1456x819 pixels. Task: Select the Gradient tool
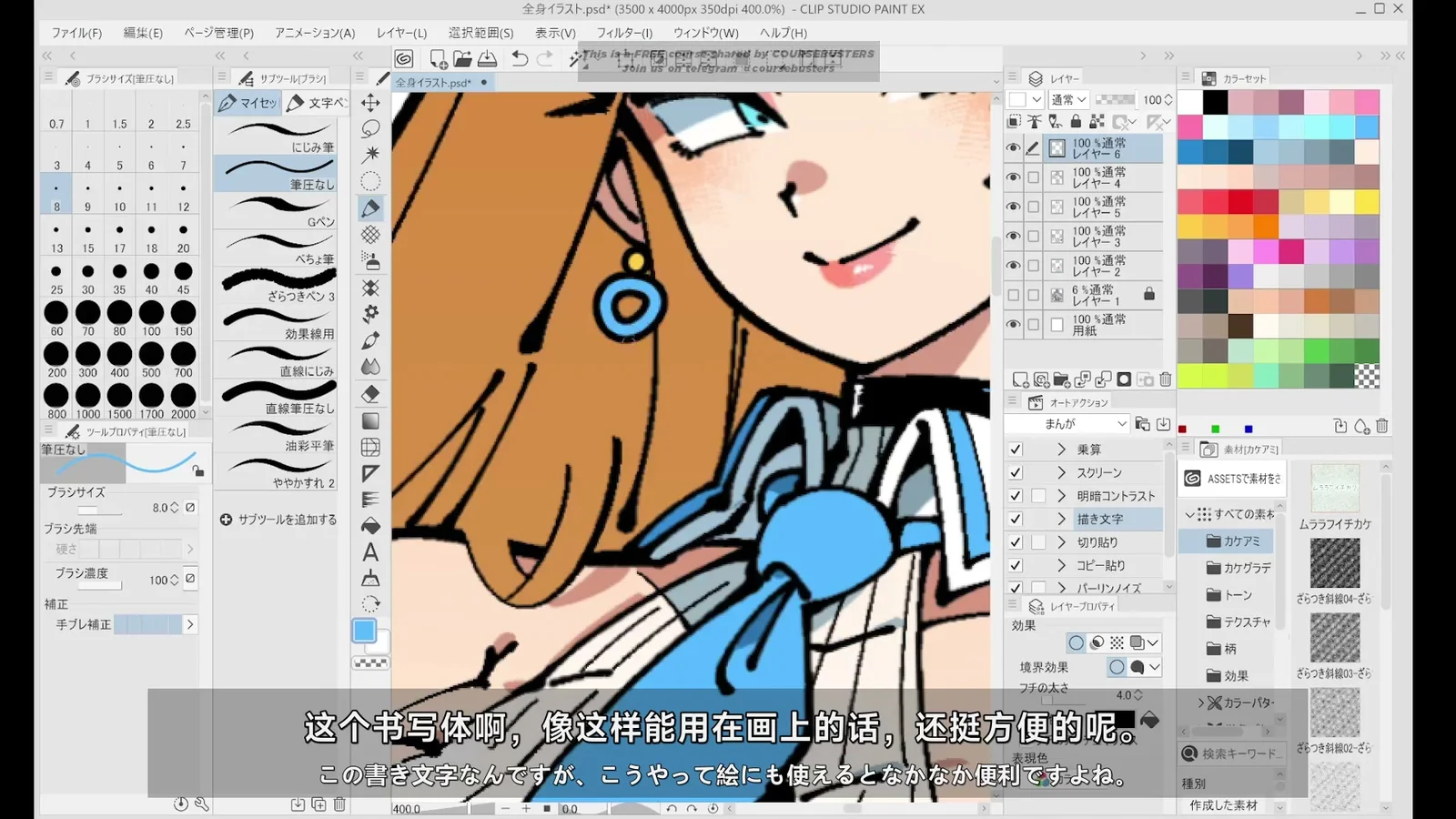[x=370, y=420]
